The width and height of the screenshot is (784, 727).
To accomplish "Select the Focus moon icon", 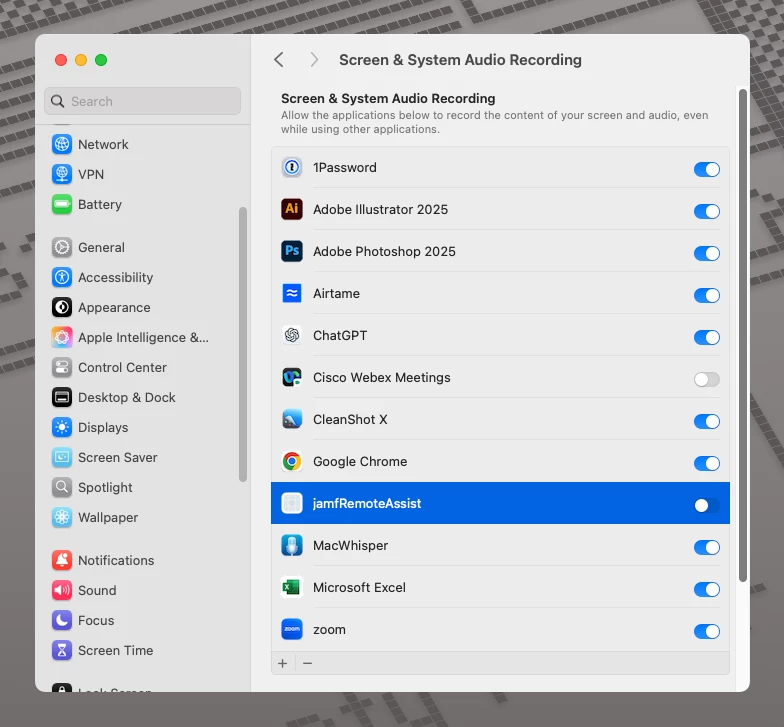I will 62,620.
